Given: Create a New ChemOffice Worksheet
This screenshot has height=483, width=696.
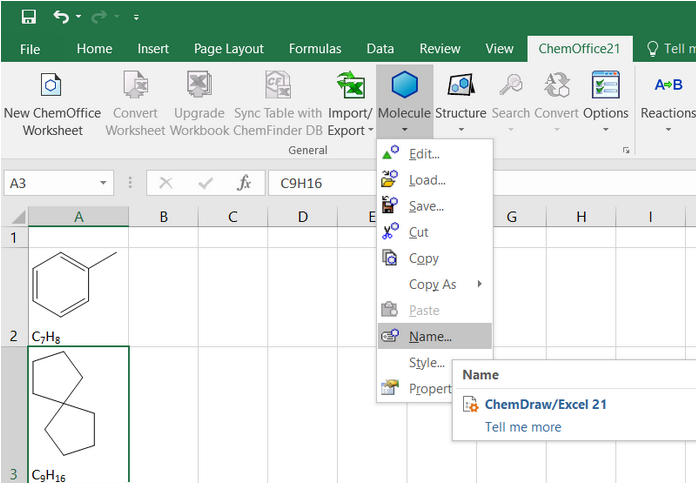Looking at the screenshot, I should tap(52, 104).
